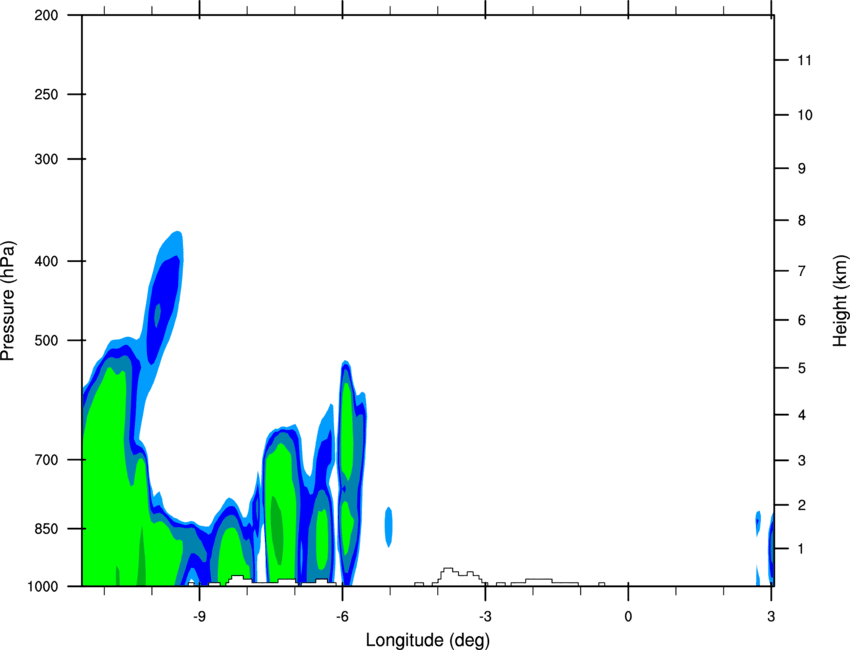The image size is (850, 650).
Task: Click the 5 km height label
Action: pyautogui.click(x=802, y=369)
